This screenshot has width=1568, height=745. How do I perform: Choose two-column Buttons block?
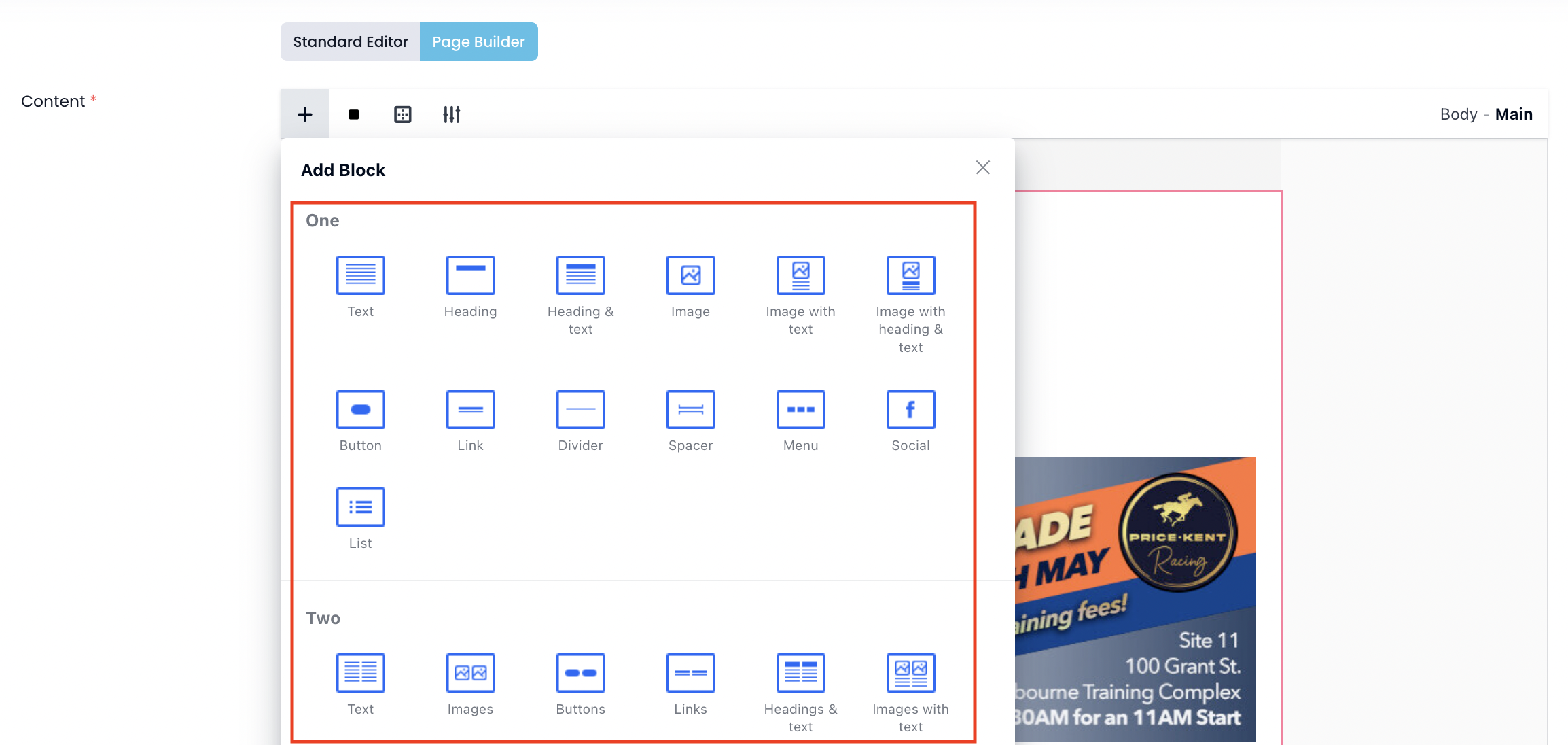pos(580,673)
